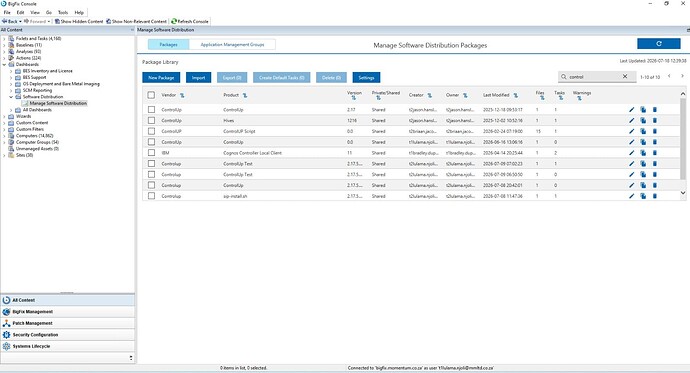Delete the sip-install.sh package

click(x=654, y=196)
